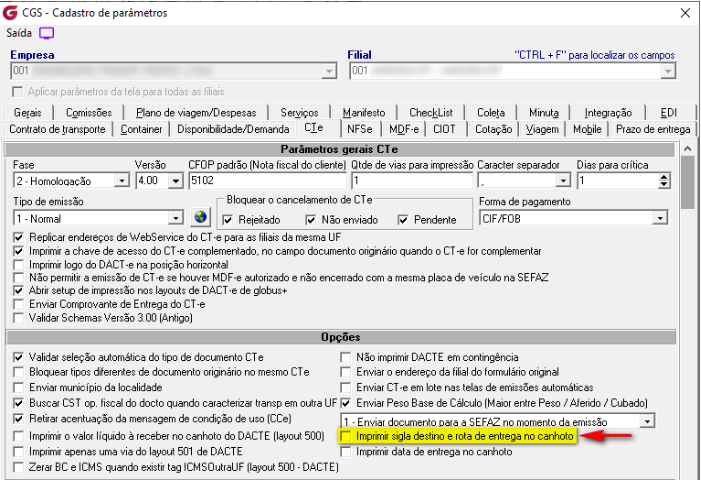Click the Saída menu item

19,33
